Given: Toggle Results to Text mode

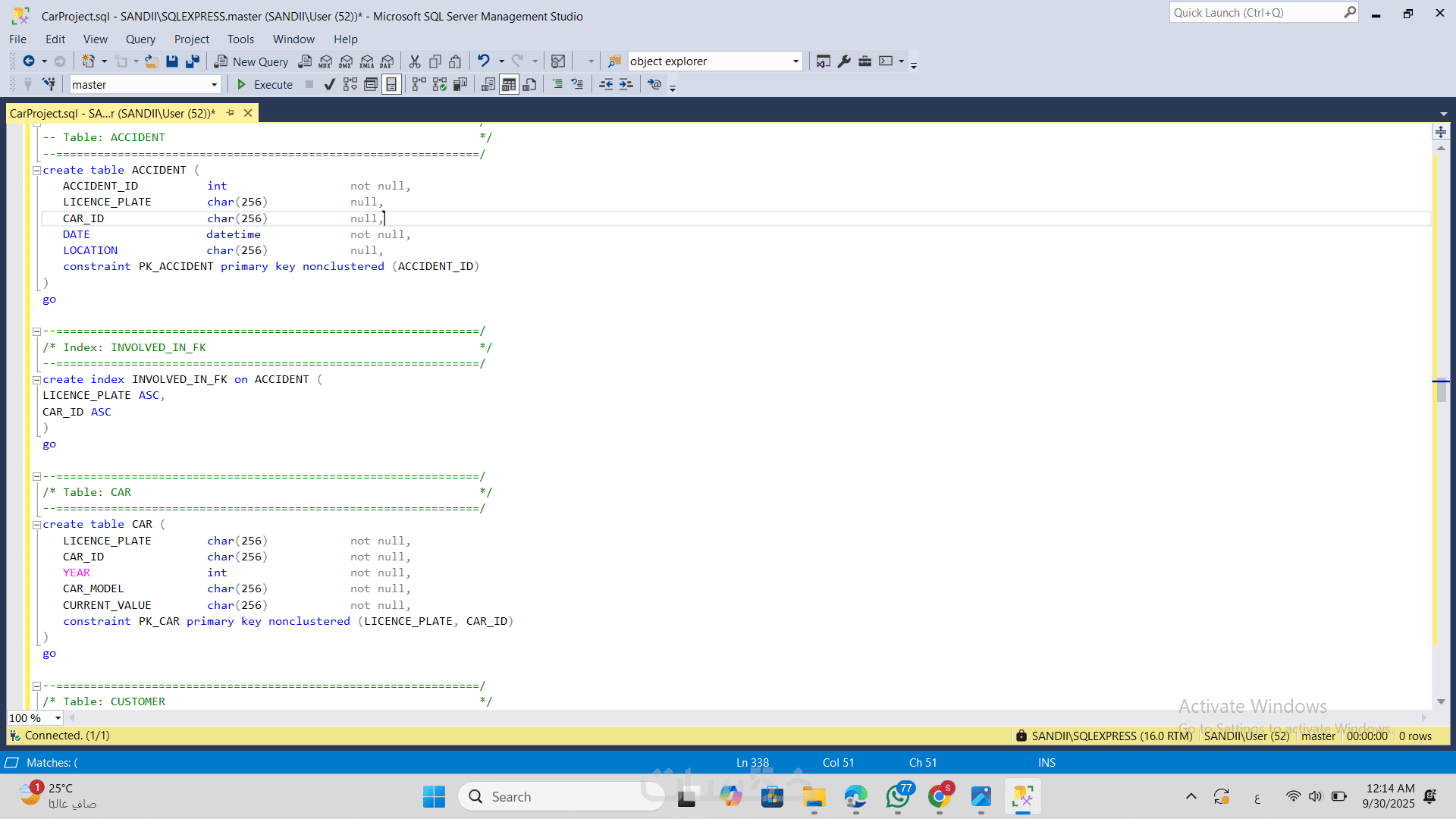Looking at the screenshot, I should tap(488, 84).
